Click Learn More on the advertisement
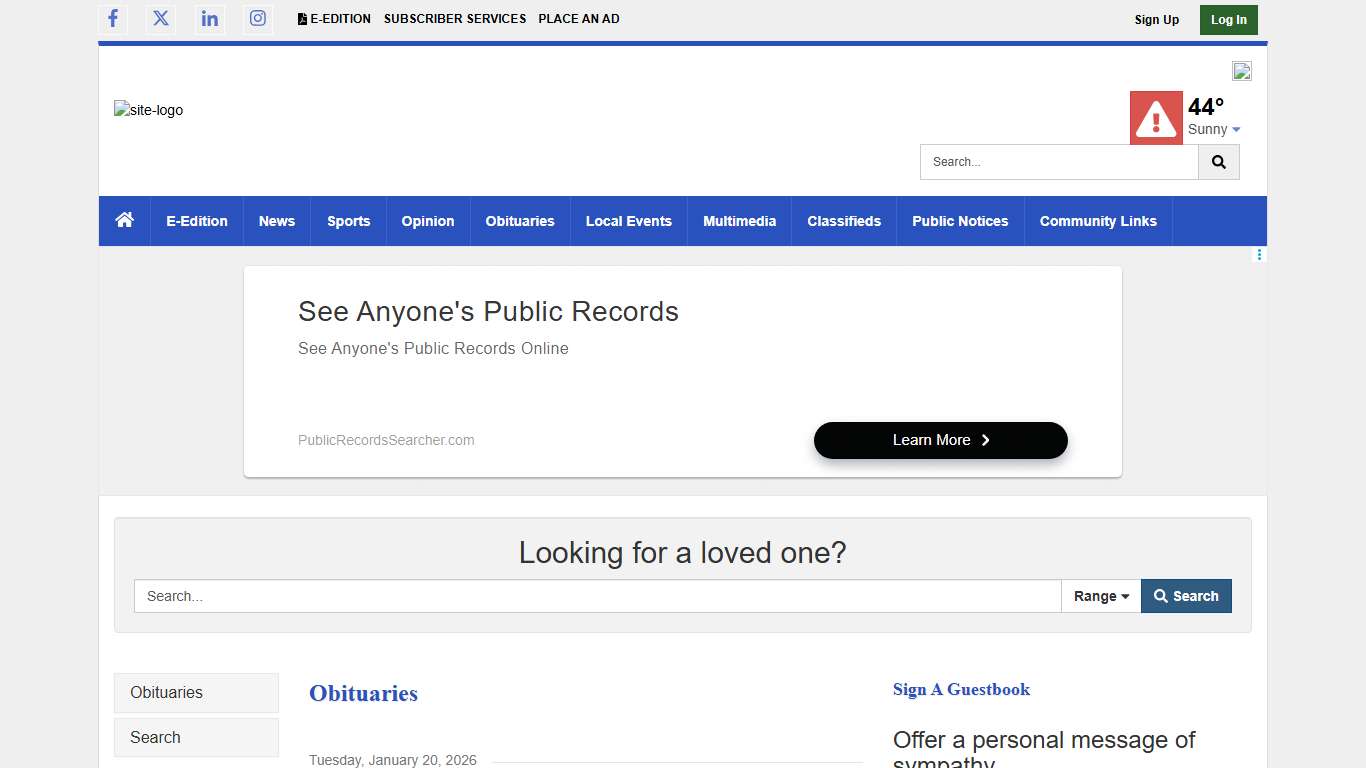Viewport: 1366px width, 768px height. click(x=940, y=440)
